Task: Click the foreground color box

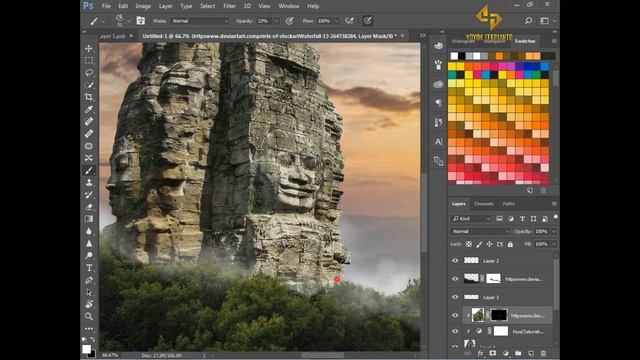Action: [86, 349]
